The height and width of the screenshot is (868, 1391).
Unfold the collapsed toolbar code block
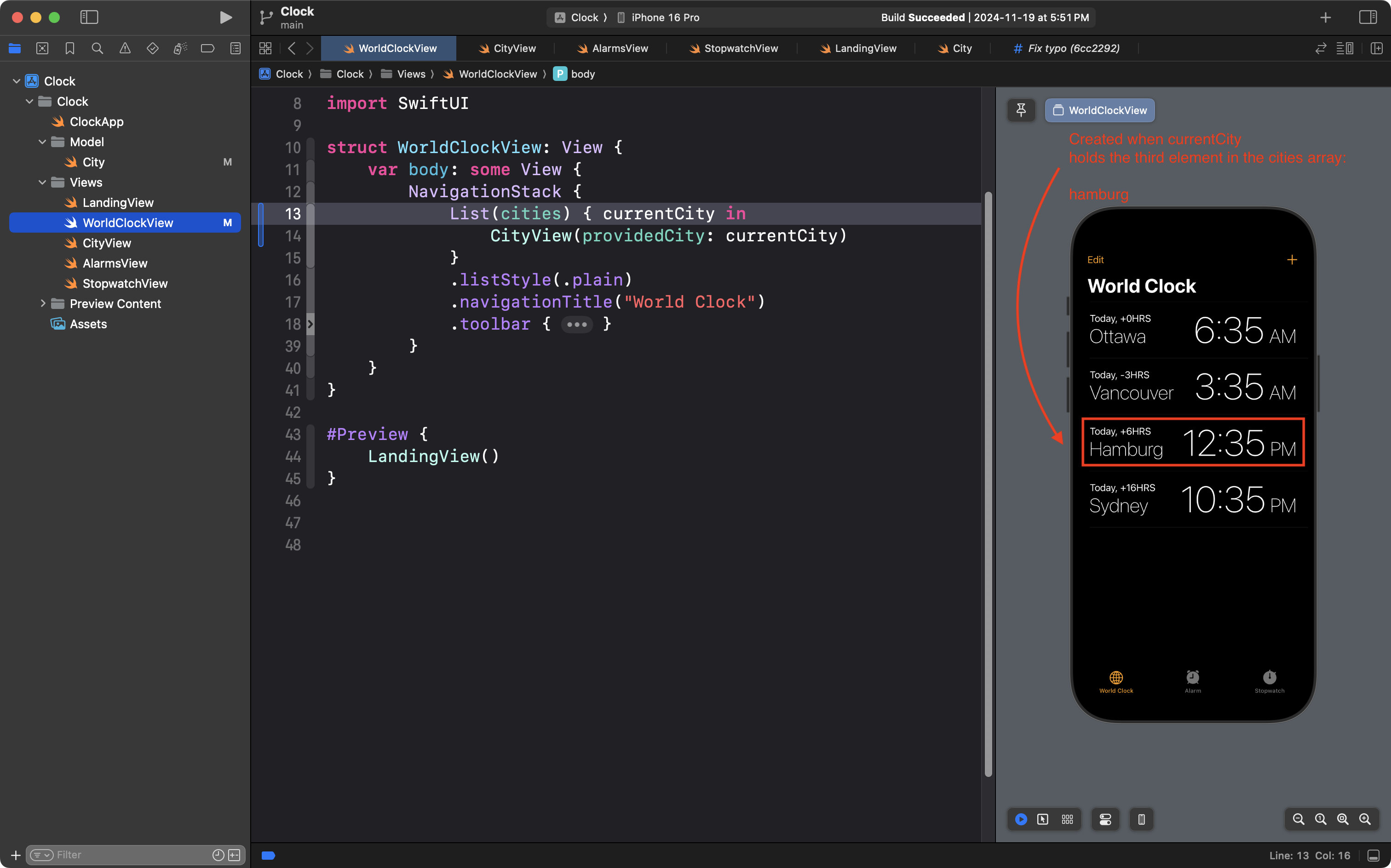pyautogui.click(x=576, y=325)
